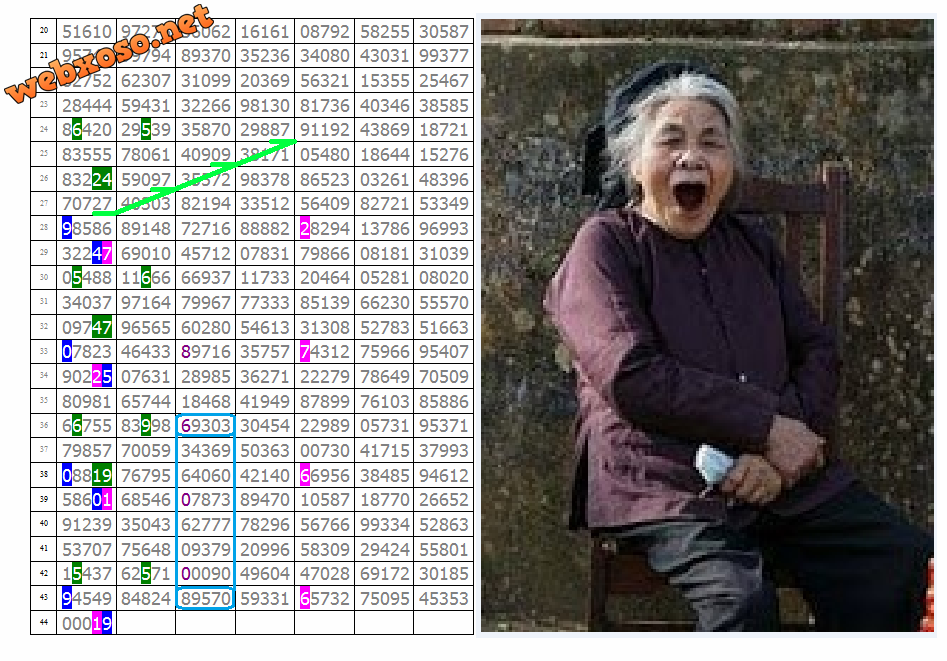
Task: Click cell 59097 crossed by the green arrow
Action: coord(146,180)
